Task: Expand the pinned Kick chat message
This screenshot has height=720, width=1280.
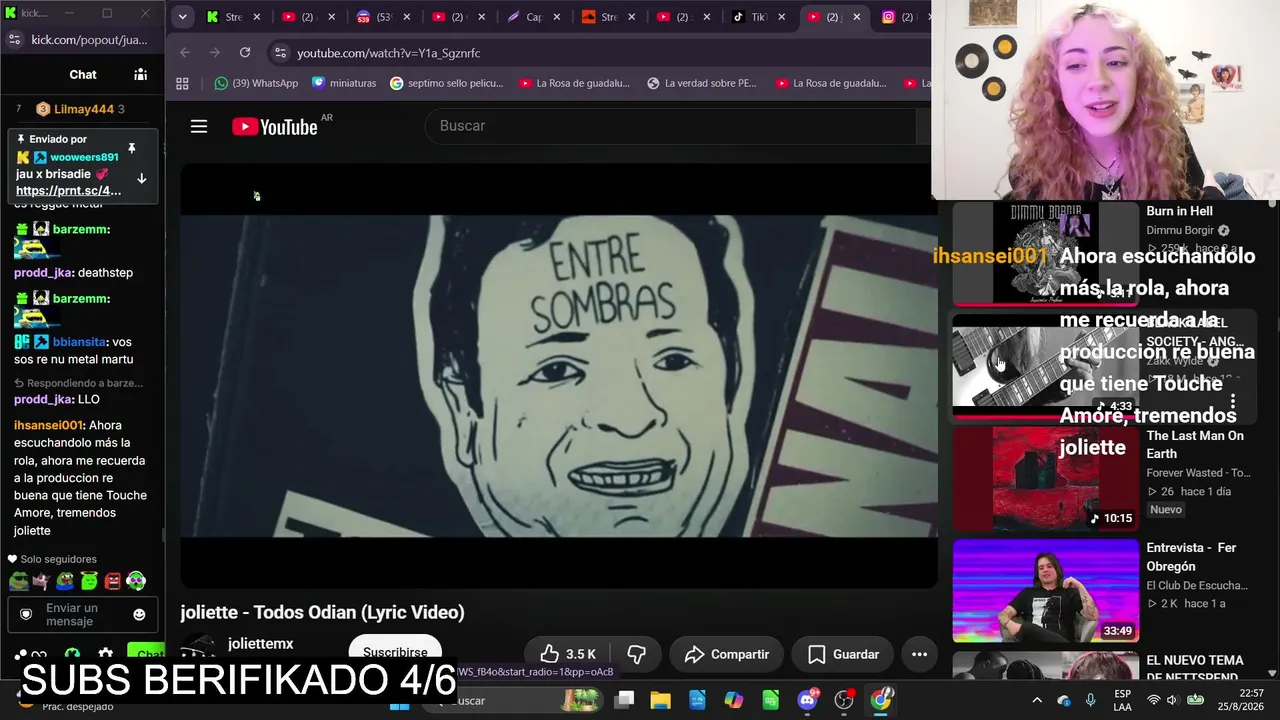Action: click(x=141, y=179)
